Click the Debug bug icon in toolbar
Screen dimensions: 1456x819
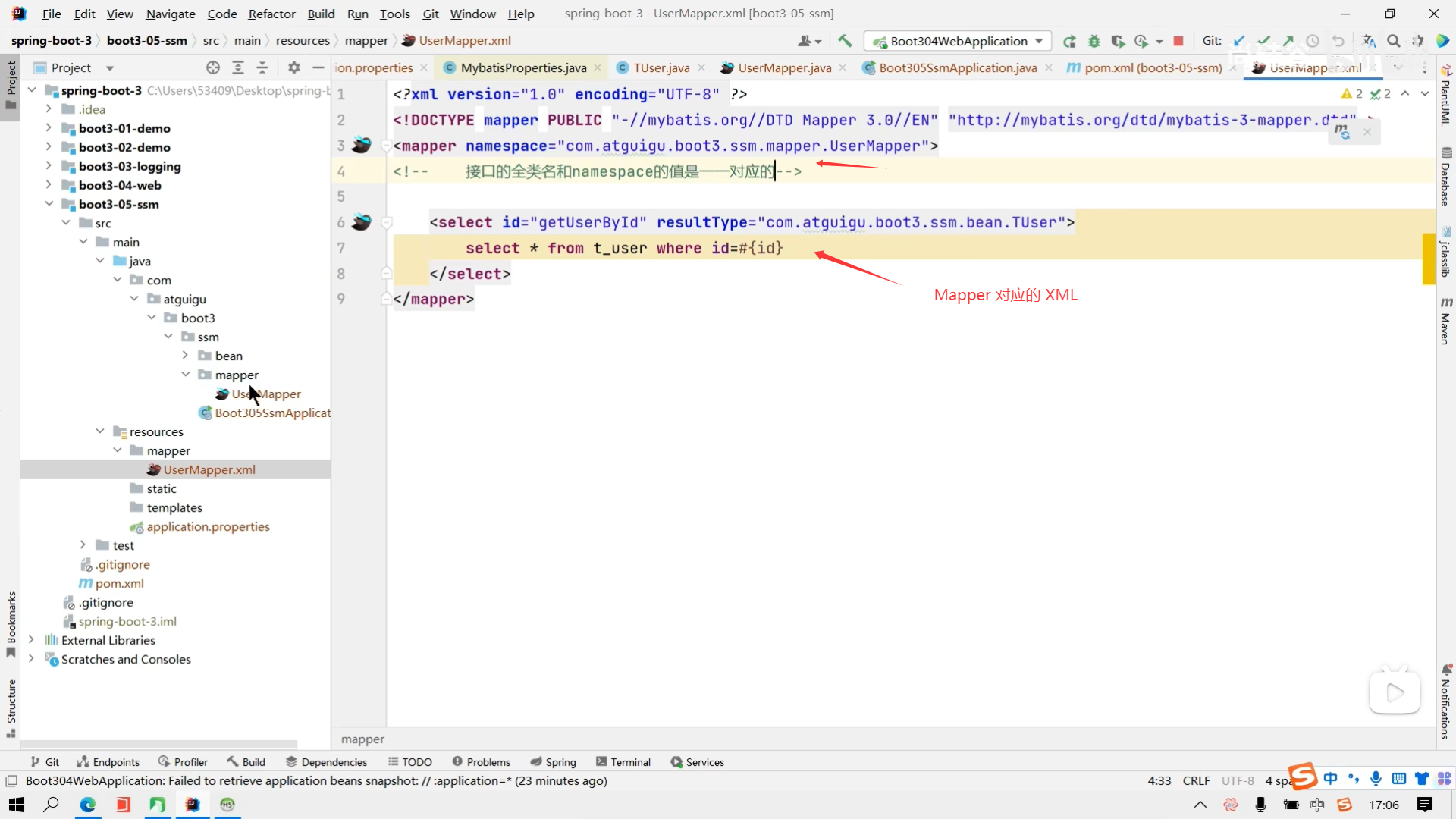1094,41
